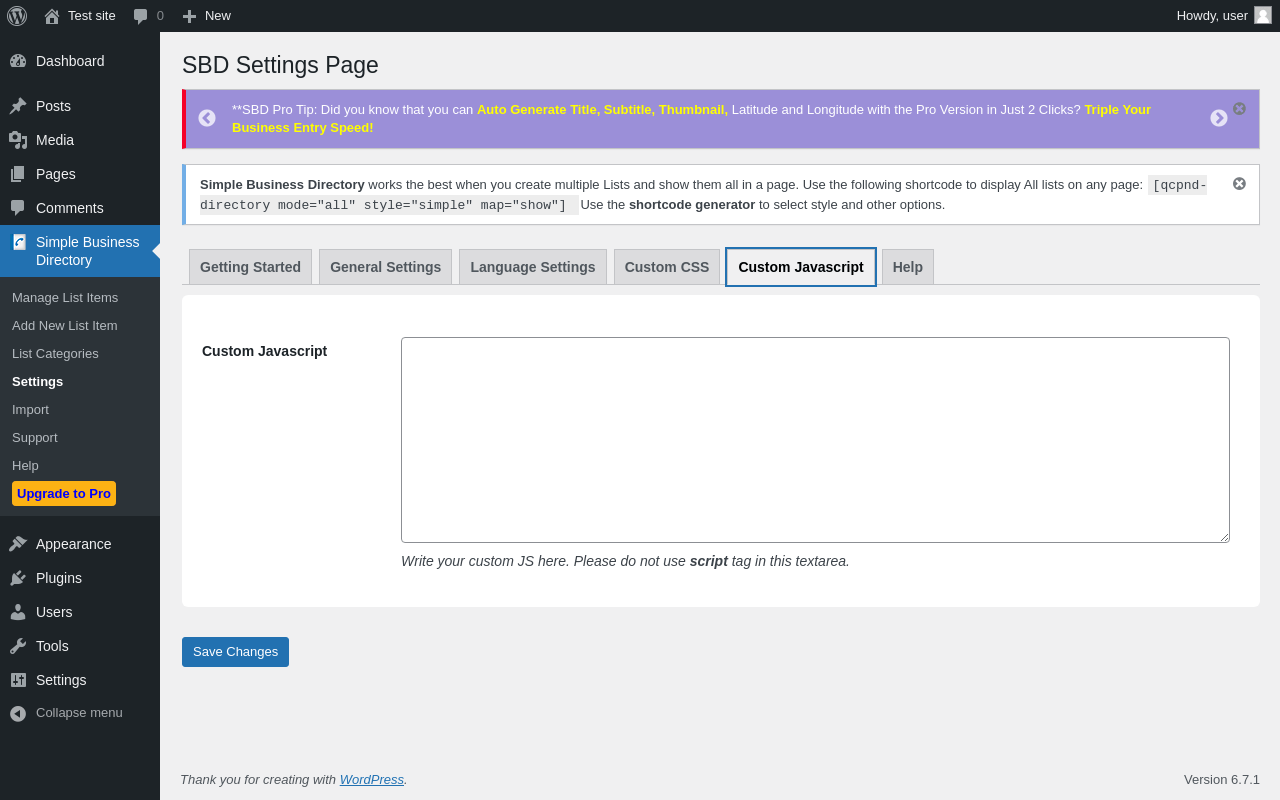Screen dimensions: 1280x800
Task: Dismiss the purple Pro Tip banner
Action: point(1239,108)
